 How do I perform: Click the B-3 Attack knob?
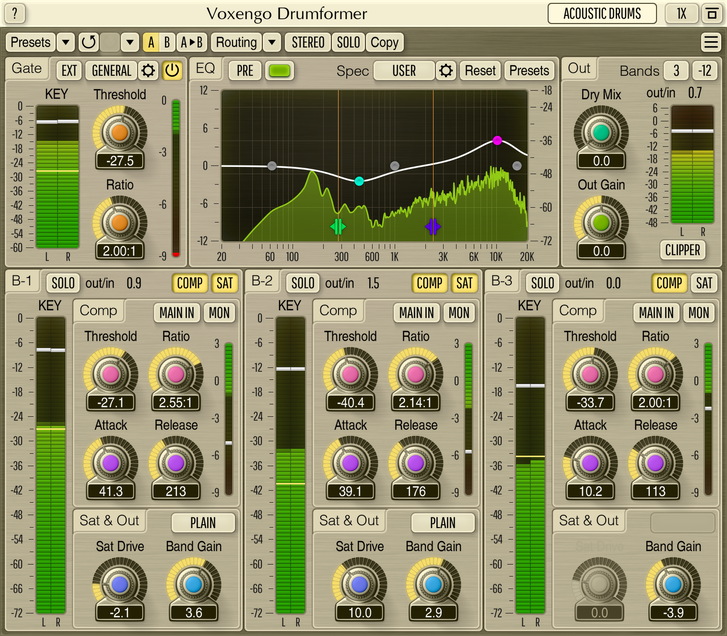(590, 463)
